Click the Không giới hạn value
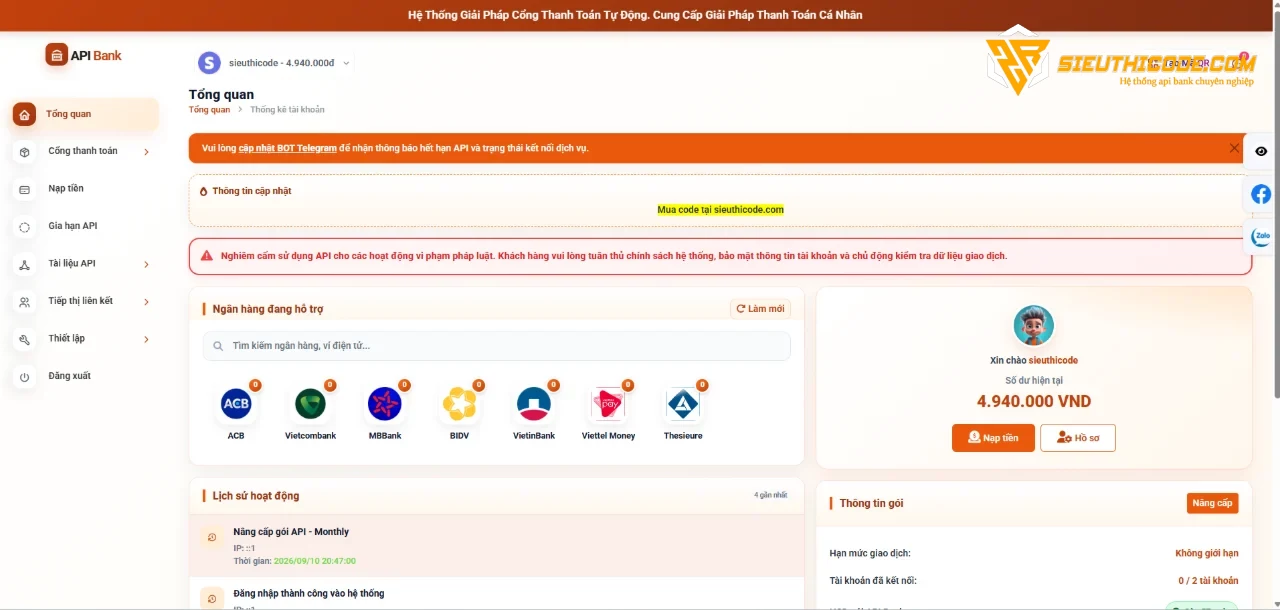Screen dimensions: 1280x610 (1206, 553)
